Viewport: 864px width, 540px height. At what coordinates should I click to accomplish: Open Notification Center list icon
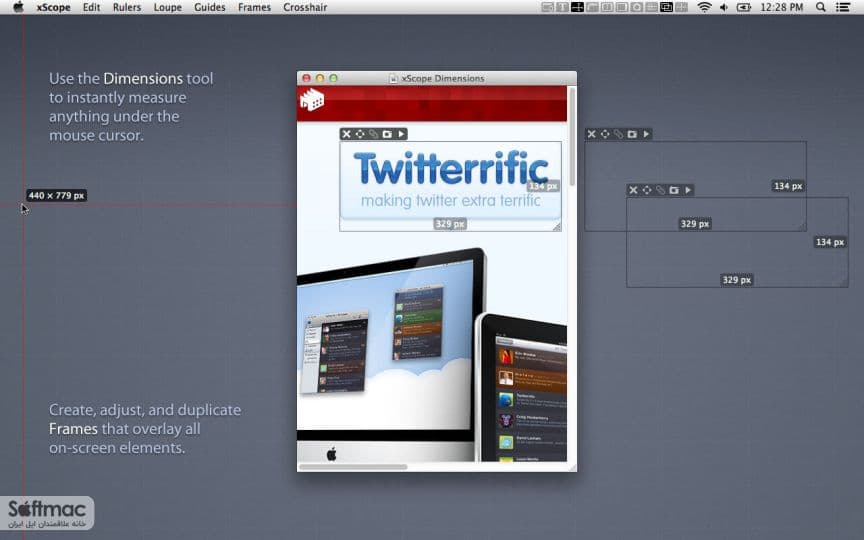[842, 7]
